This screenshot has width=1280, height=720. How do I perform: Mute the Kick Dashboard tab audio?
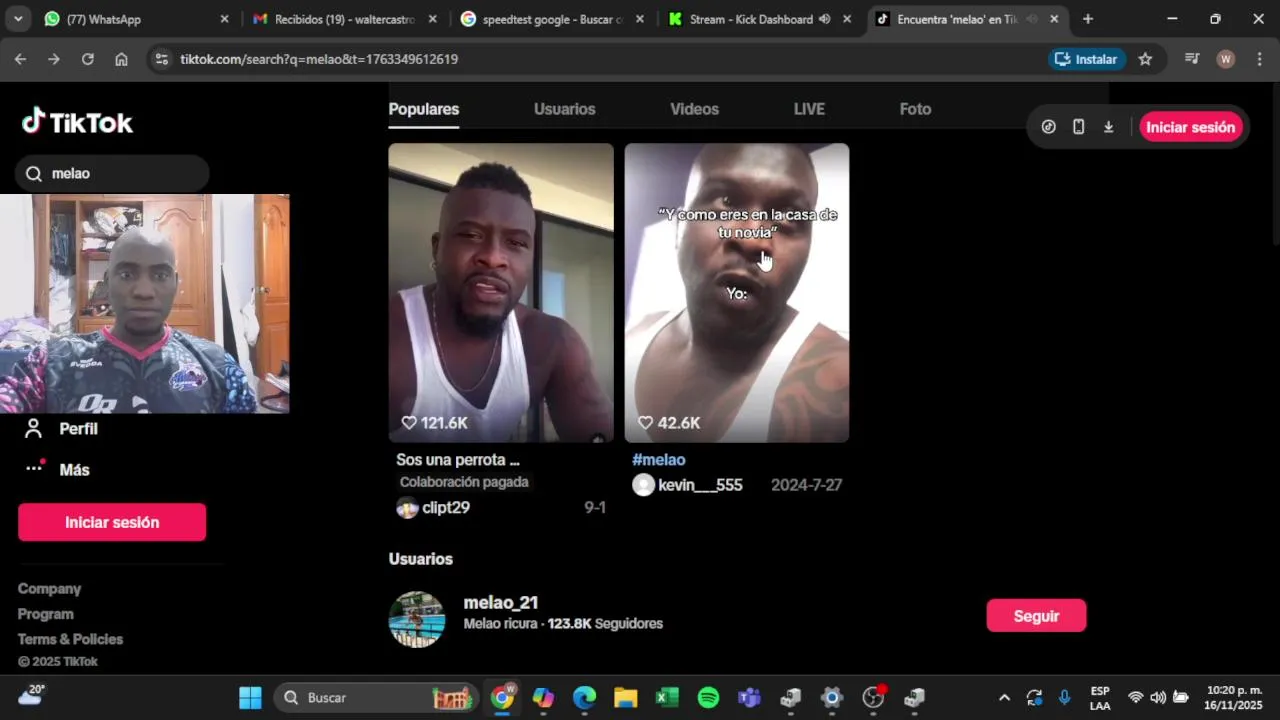pyautogui.click(x=824, y=19)
